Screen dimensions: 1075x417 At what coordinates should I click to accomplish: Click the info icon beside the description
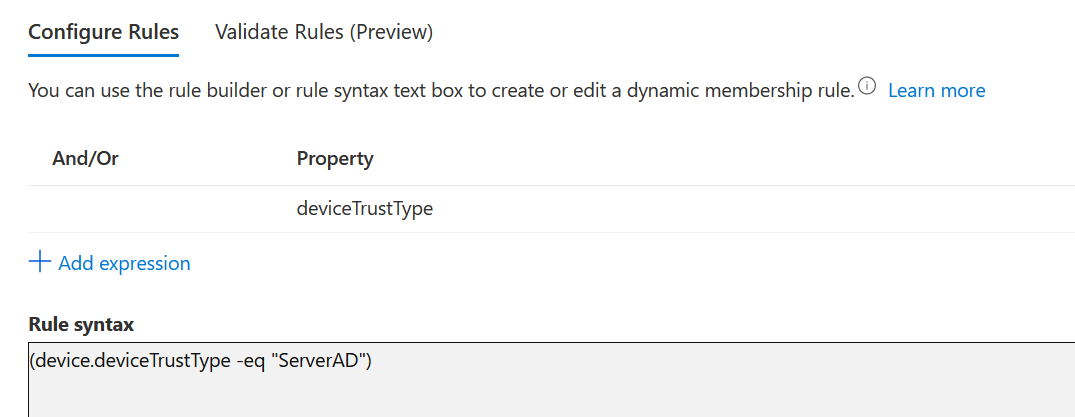[867, 88]
